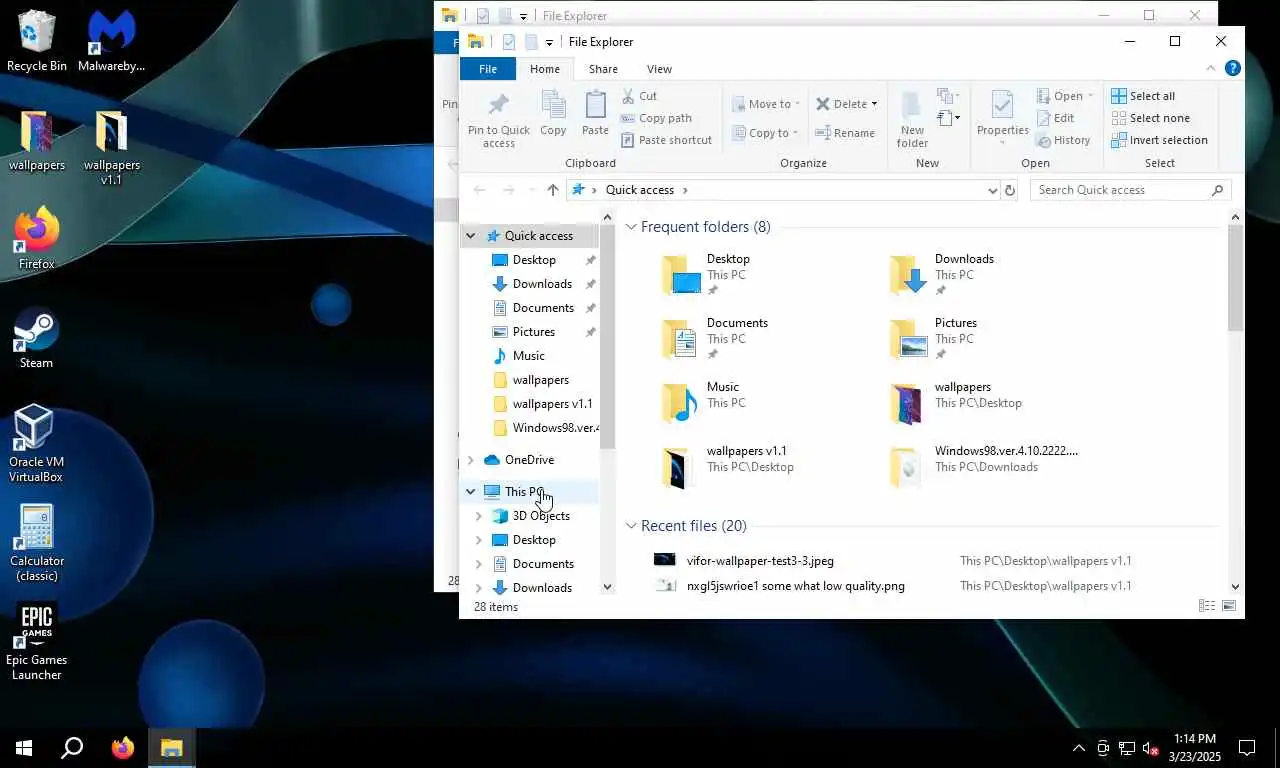Open the address bar history dropdown
Screen dimensions: 1280x768
click(x=992, y=190)
